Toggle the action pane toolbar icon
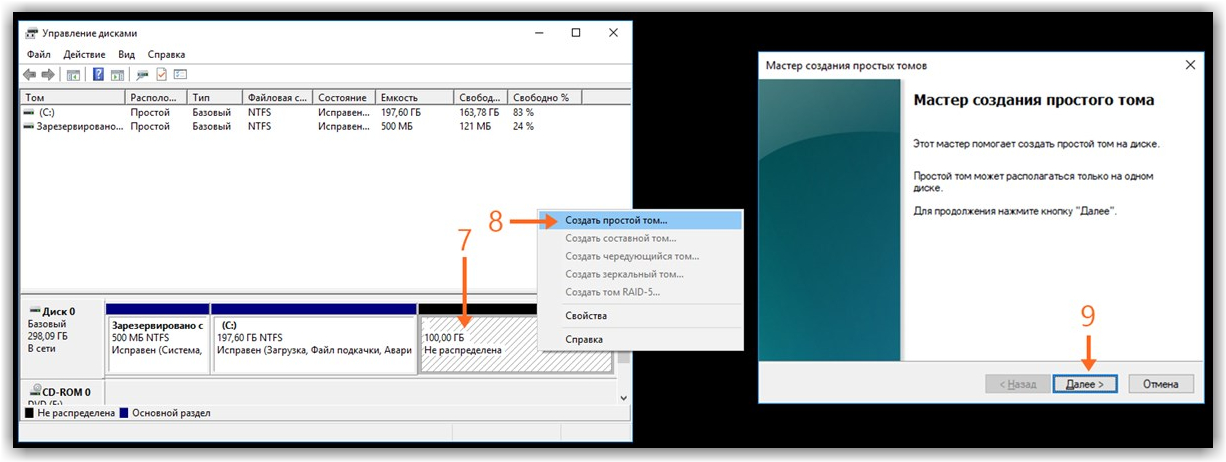1226x462 pixels. coord(117,75)
